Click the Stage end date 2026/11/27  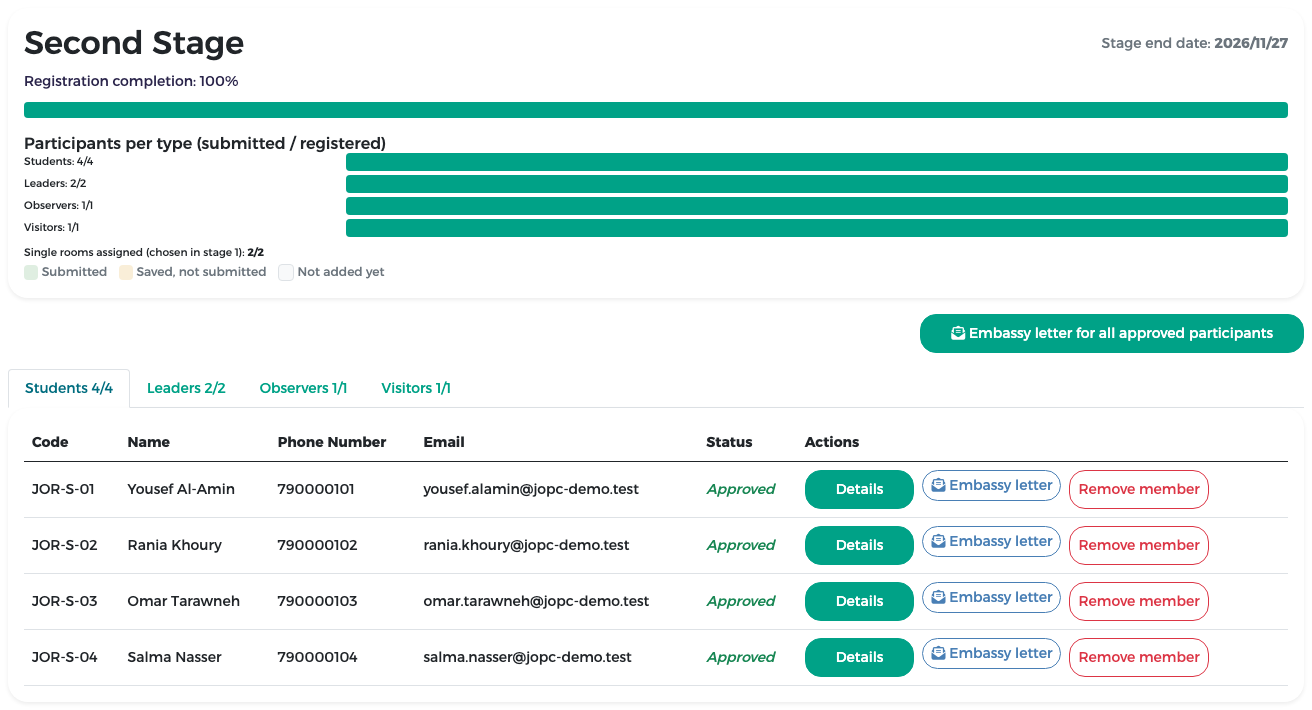click(x=1194, y=44)
